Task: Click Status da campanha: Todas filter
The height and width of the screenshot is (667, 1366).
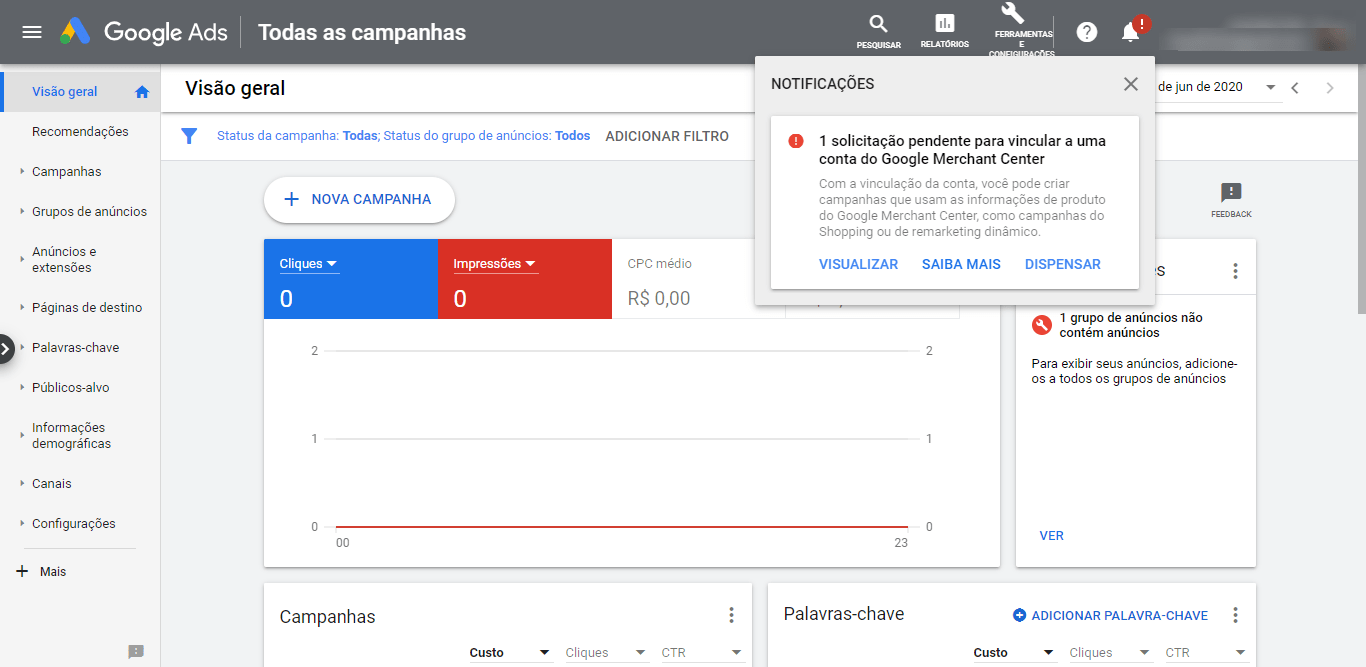Action: tap(297, 136)
